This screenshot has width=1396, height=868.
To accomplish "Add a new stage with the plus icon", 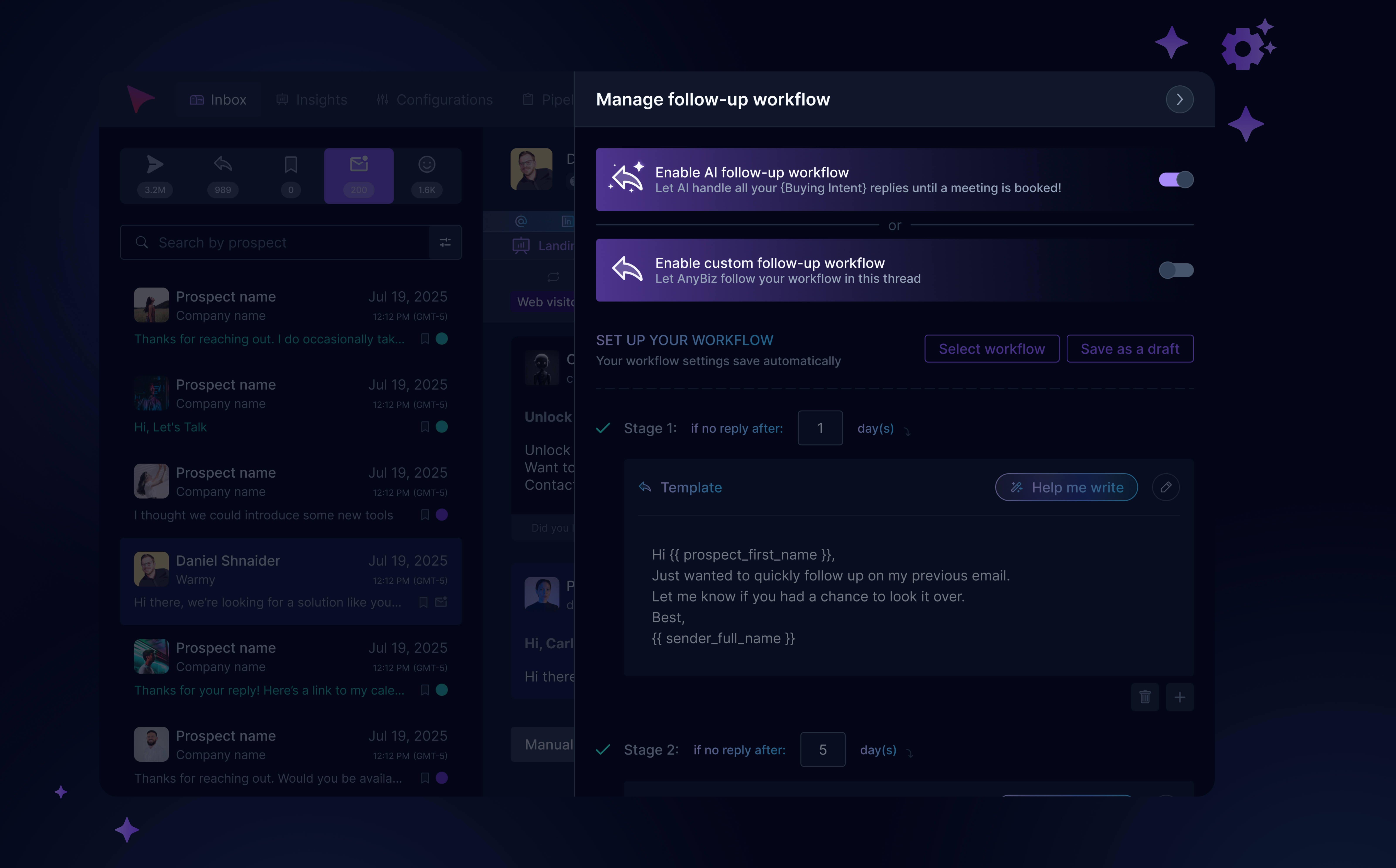I will (x=1180, y=697).
